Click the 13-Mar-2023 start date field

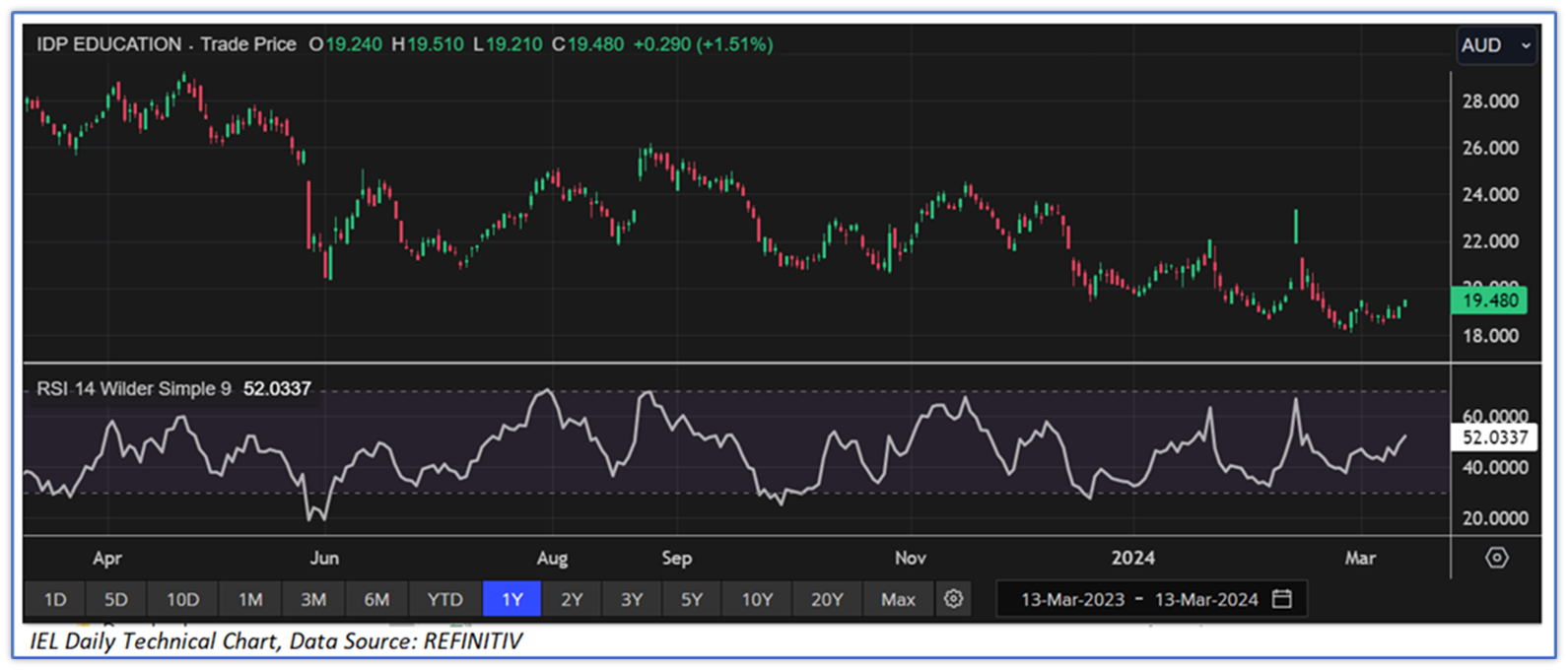(1072, 599)
